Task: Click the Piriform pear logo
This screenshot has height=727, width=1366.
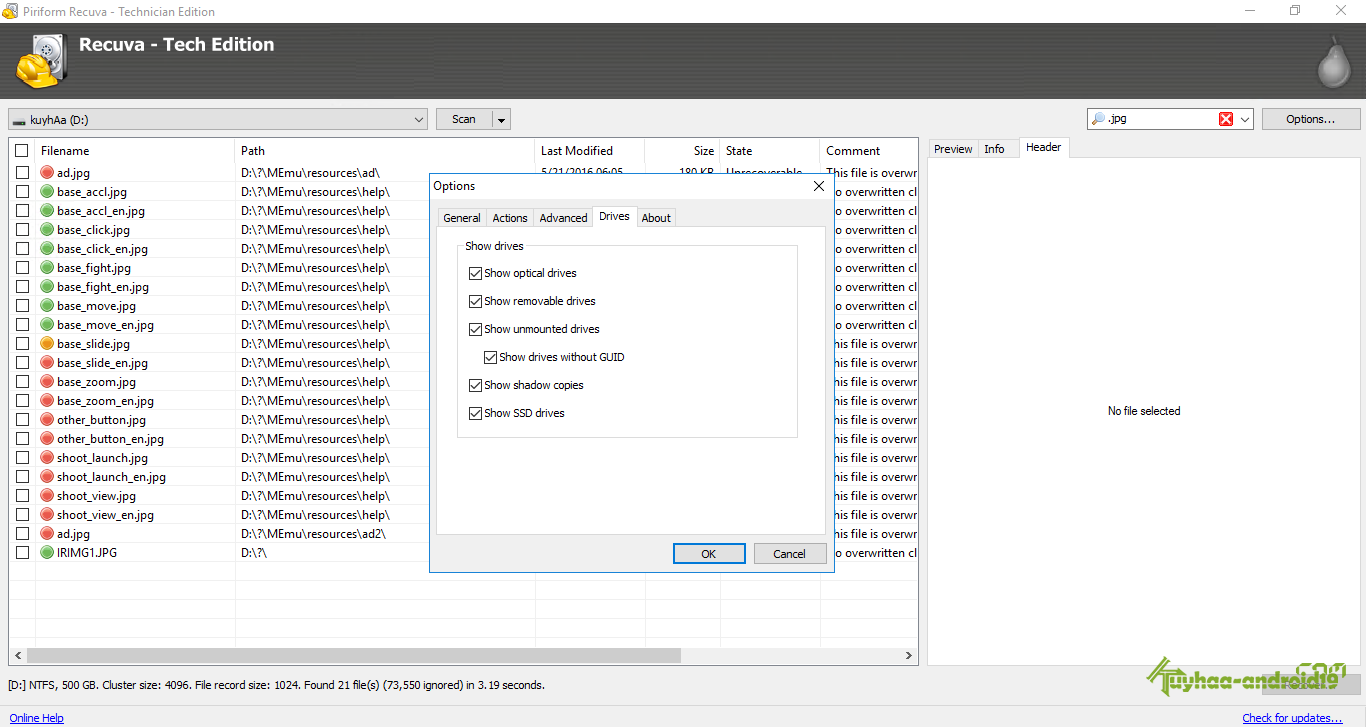Action: (1334, 62)
